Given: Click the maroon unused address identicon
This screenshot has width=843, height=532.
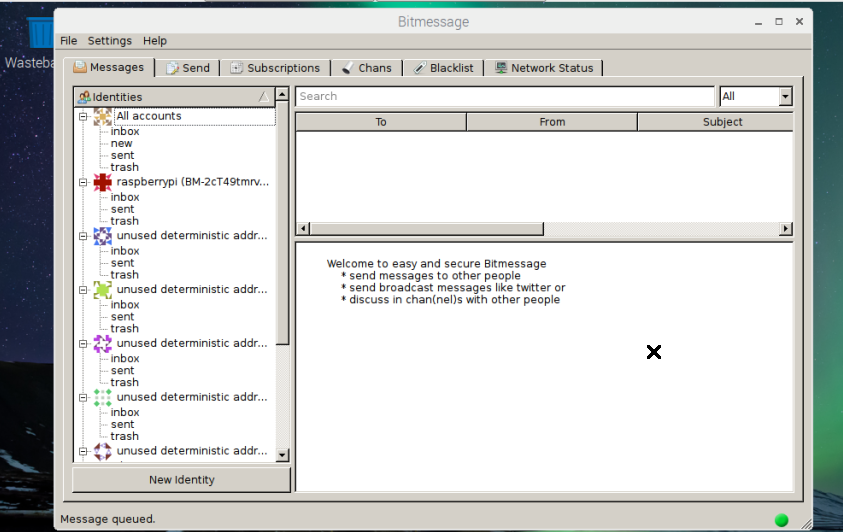Looking at the screenshot, I should pyautogui.click(x=103, y=451).
